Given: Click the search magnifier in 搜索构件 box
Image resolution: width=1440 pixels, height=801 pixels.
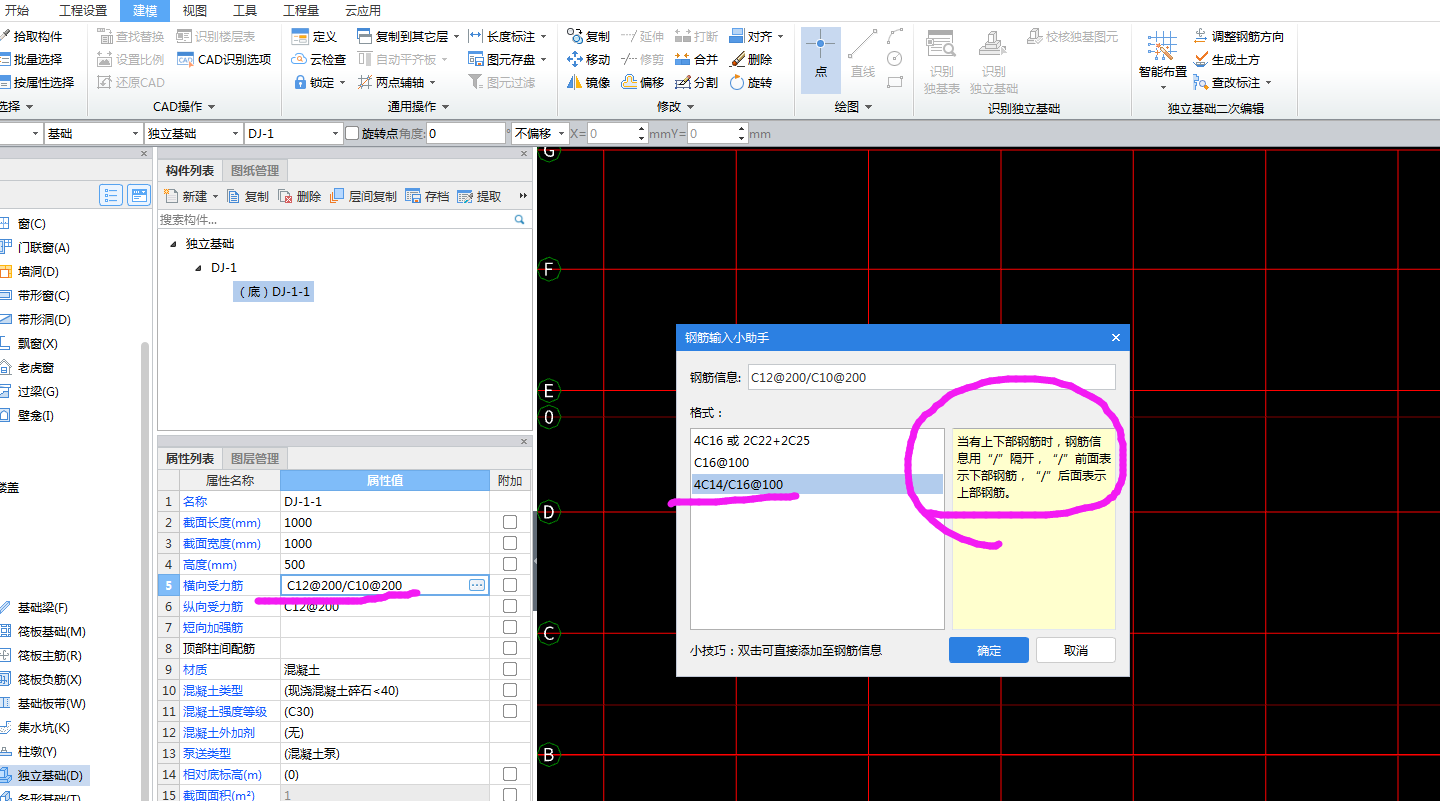Looking at the screenshot, I should point(519,219).
